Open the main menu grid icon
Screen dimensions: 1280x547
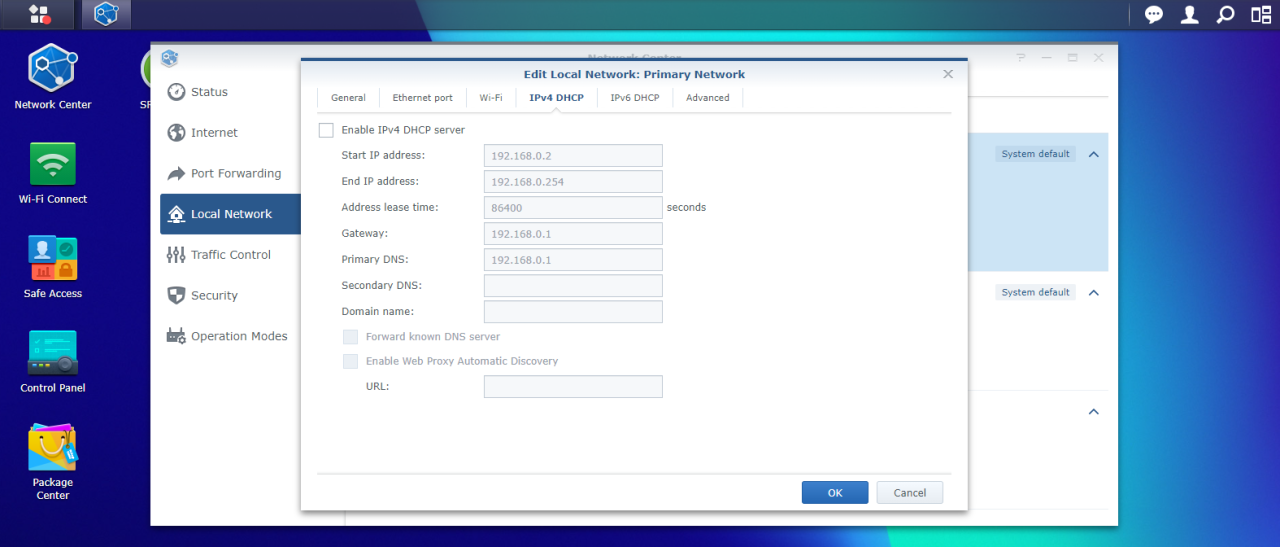pos(39,14)
